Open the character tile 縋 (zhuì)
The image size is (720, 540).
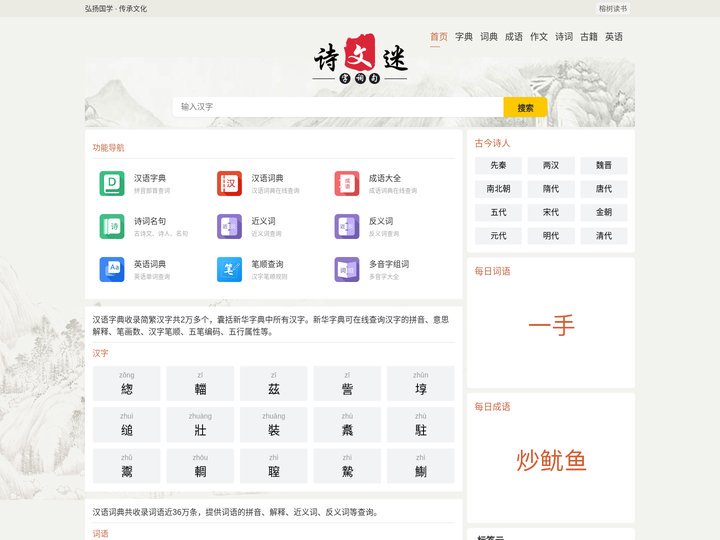(x=127, y=425)
